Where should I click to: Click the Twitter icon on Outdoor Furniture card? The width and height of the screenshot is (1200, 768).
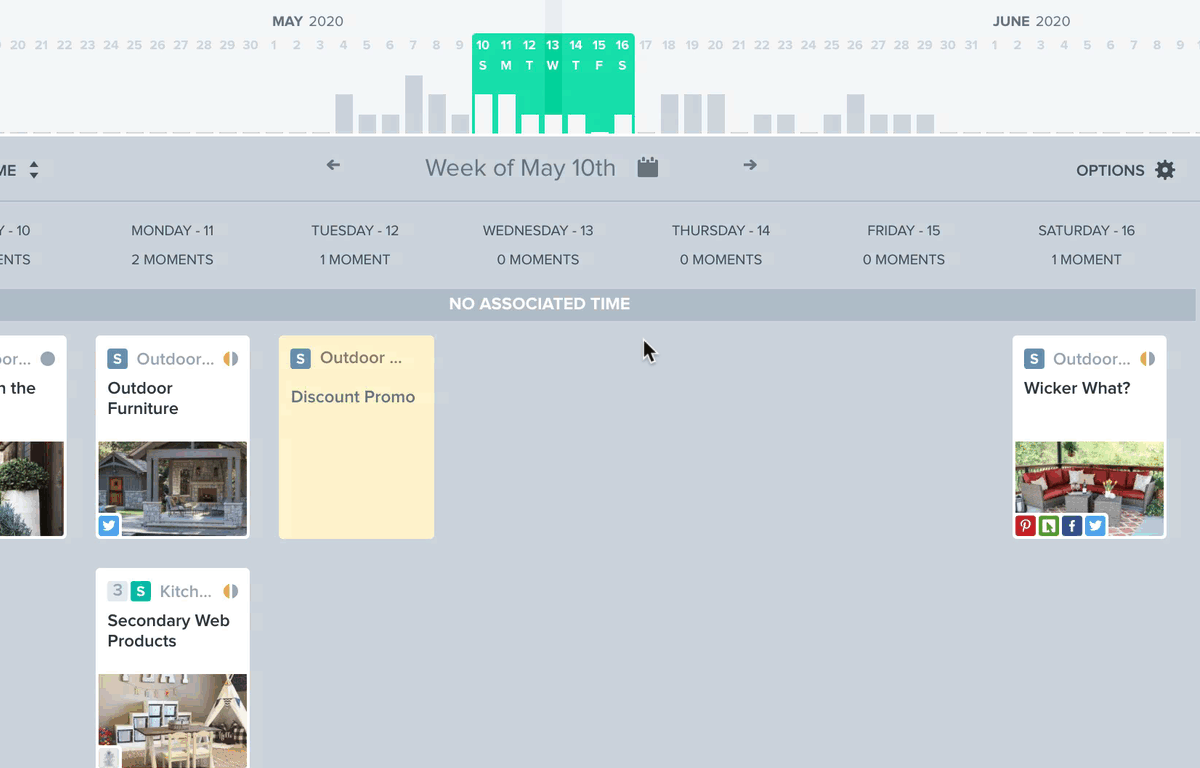click(x=109, y=525)
